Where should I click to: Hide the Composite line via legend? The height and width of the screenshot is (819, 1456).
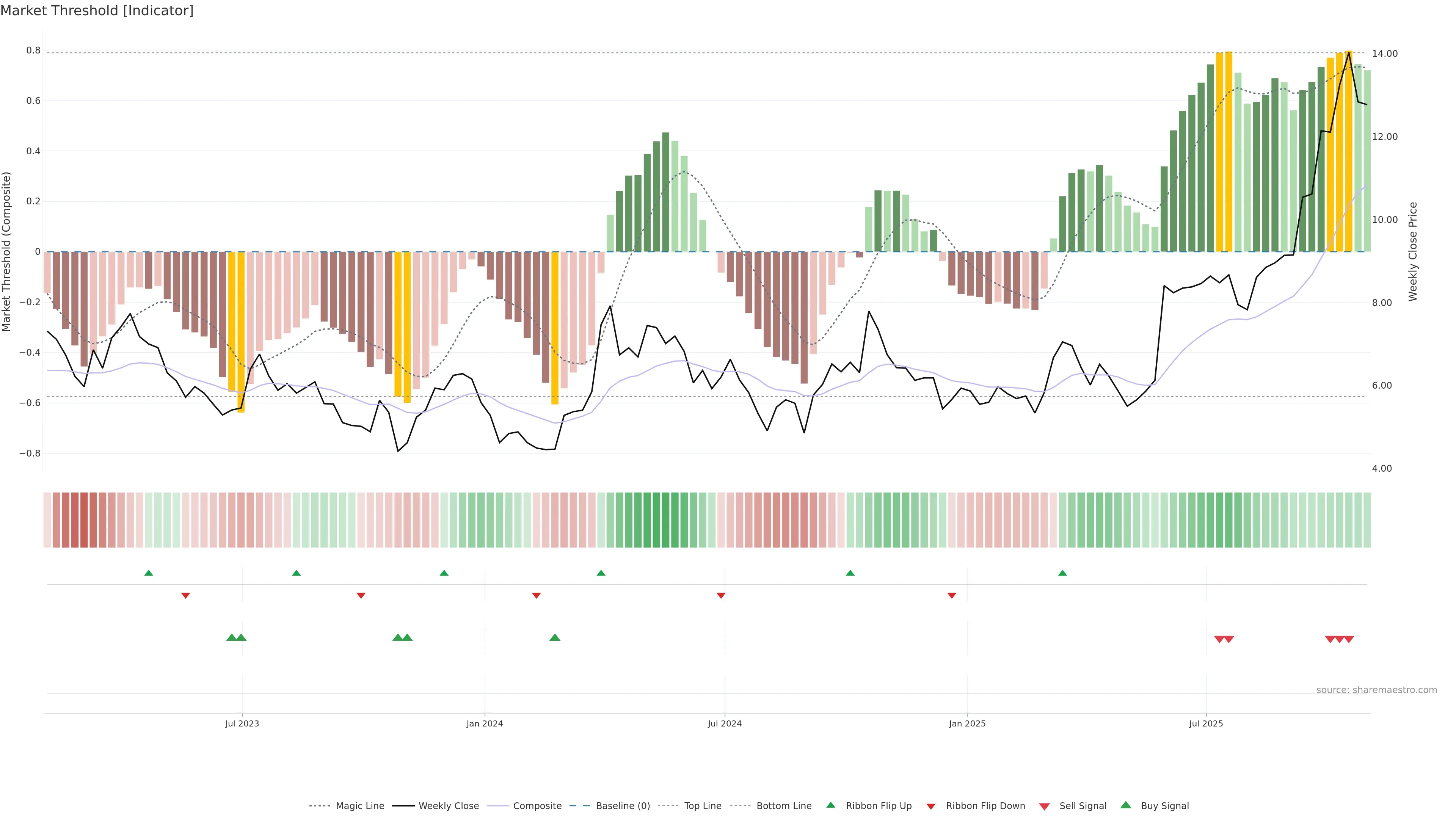click(x=537, y=806)
